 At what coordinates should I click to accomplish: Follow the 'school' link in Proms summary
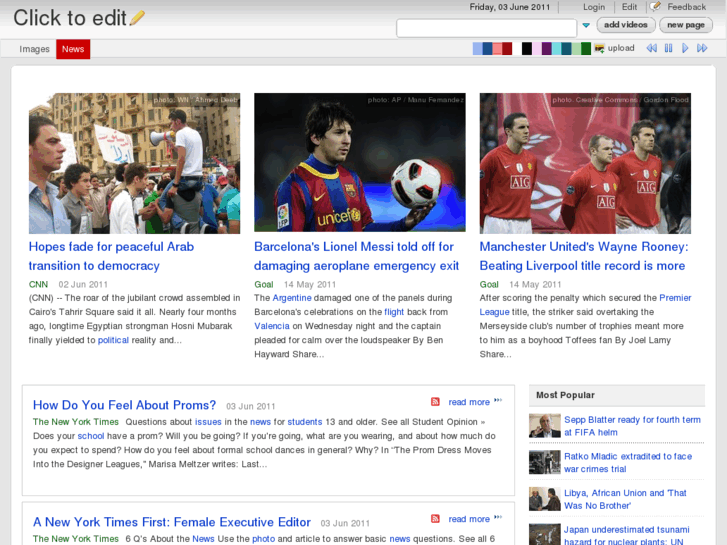pos(91,436)
